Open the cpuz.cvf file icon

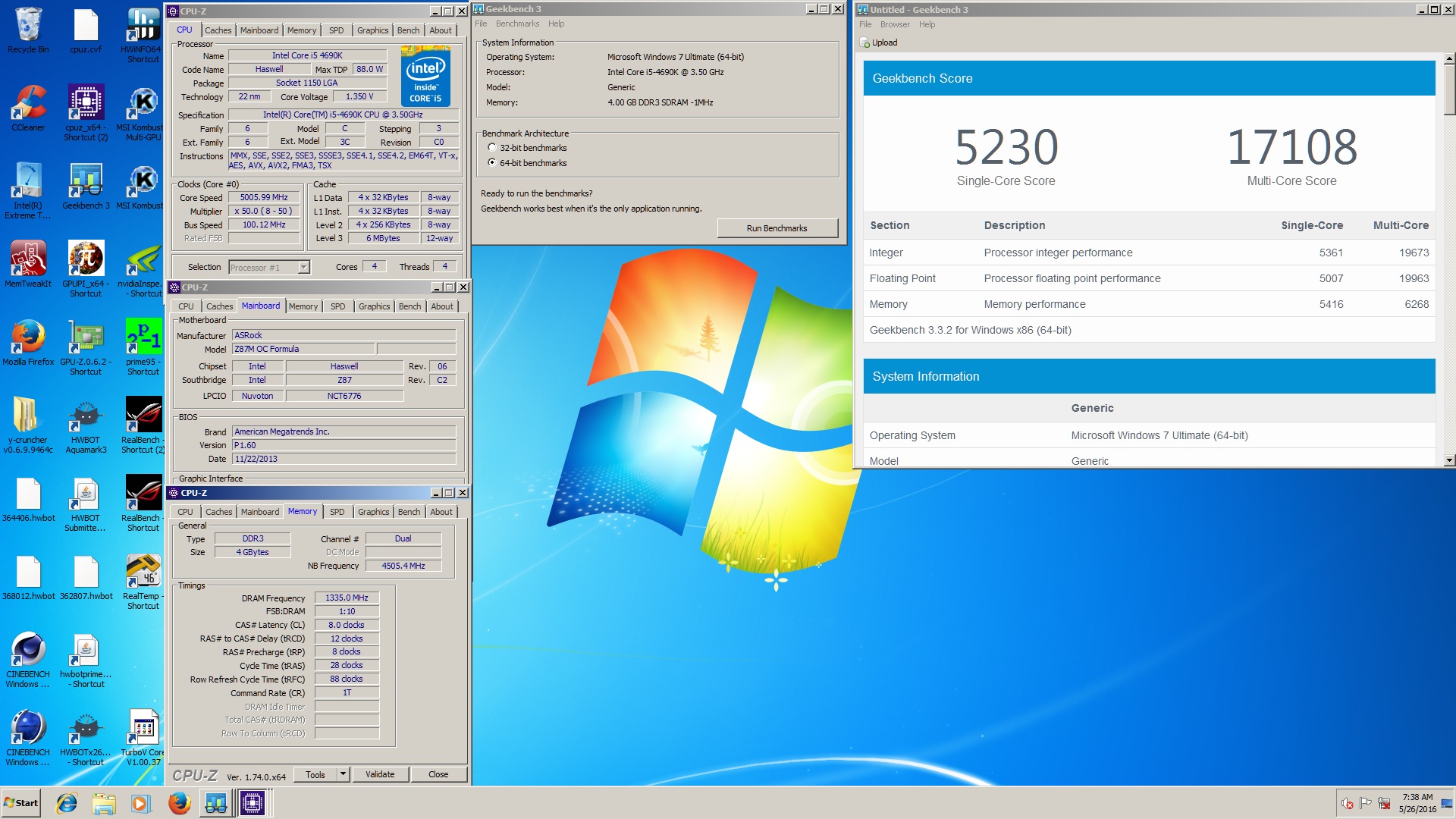[x=86, y=31]
